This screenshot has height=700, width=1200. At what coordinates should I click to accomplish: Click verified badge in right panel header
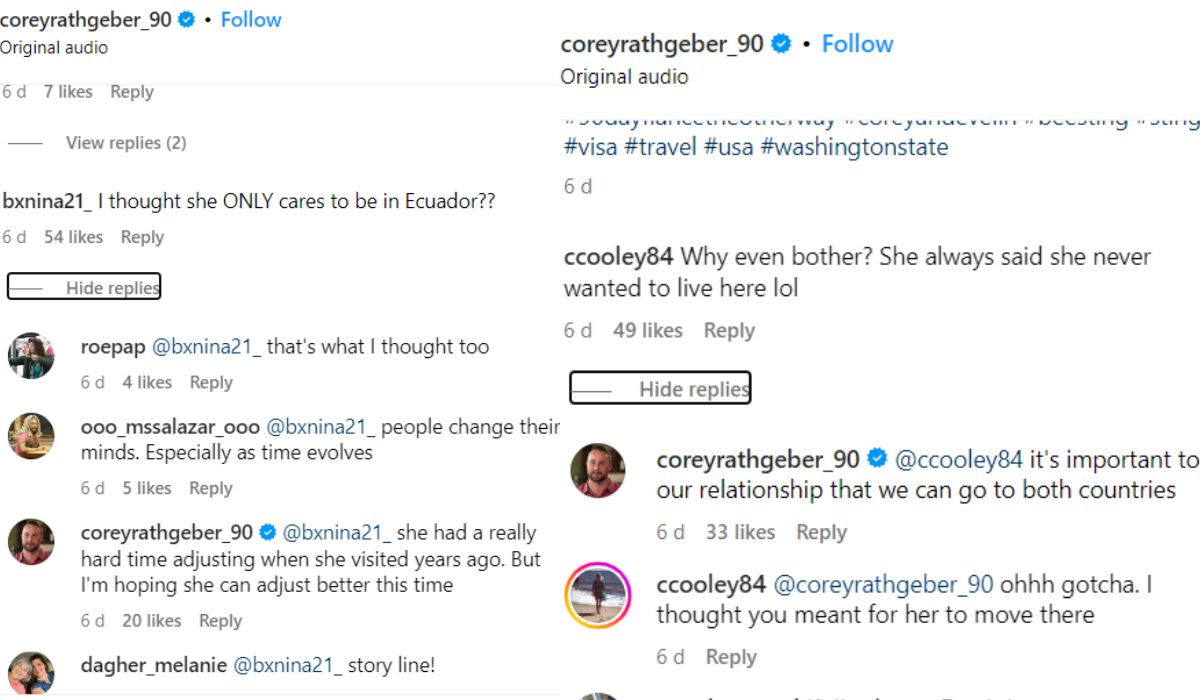coord(783,44)
